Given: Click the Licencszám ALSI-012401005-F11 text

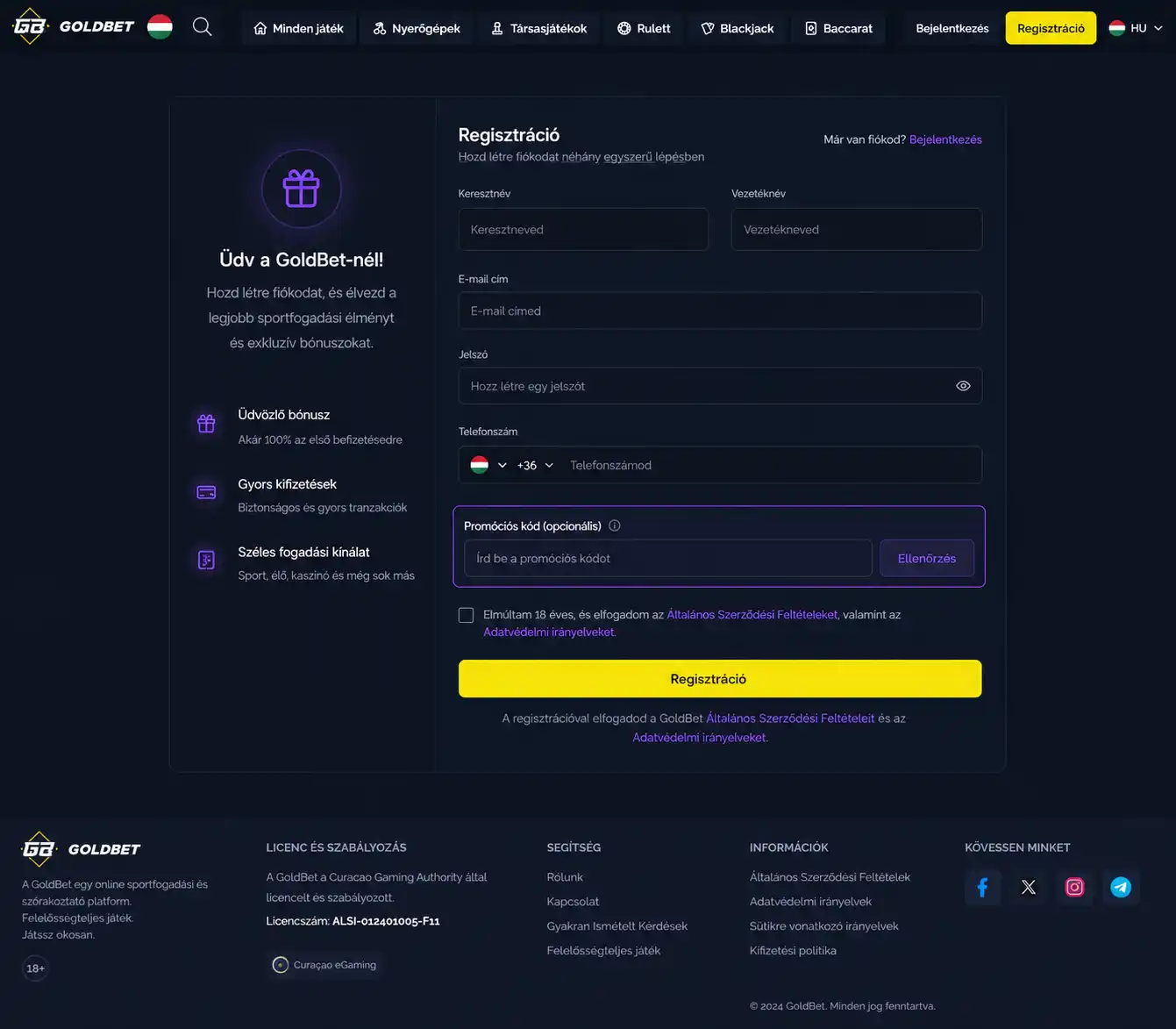Looking at the screenshot, I should tap(353, 921).
